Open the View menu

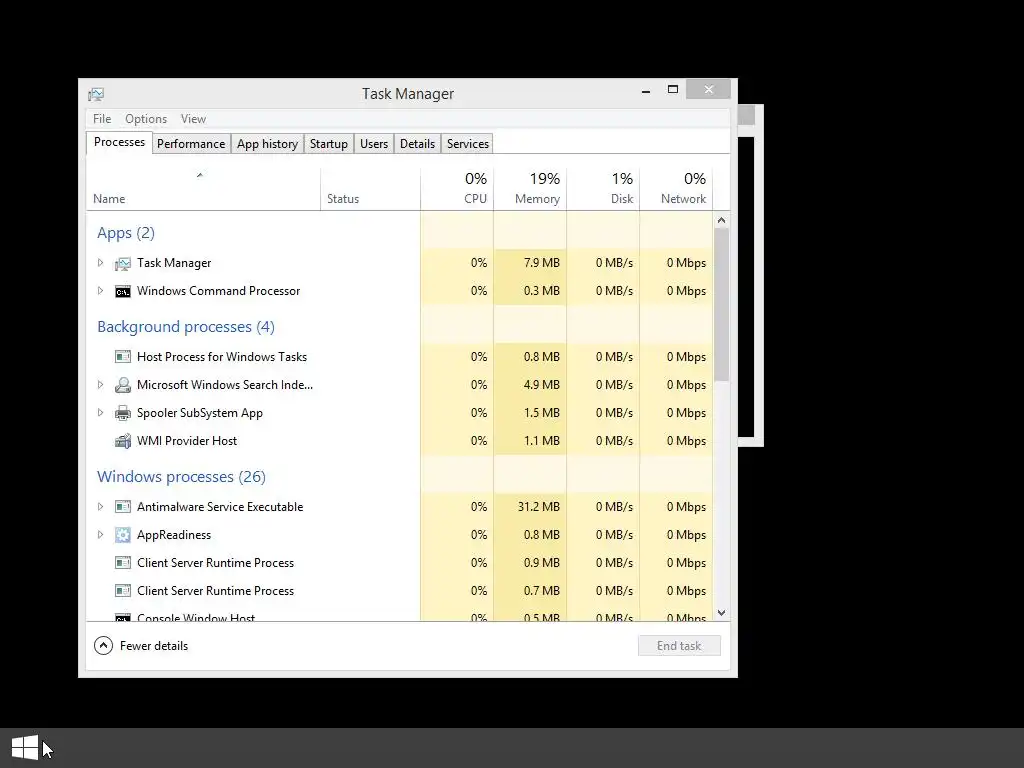point(193,119)
